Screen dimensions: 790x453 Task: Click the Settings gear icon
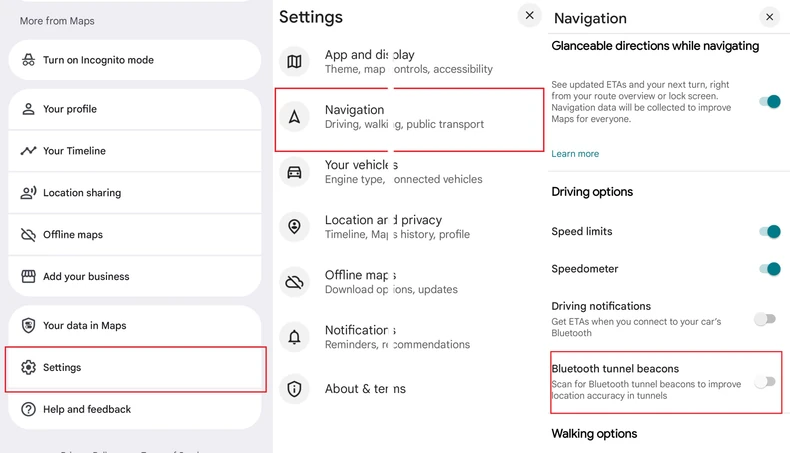click(28, 368)
